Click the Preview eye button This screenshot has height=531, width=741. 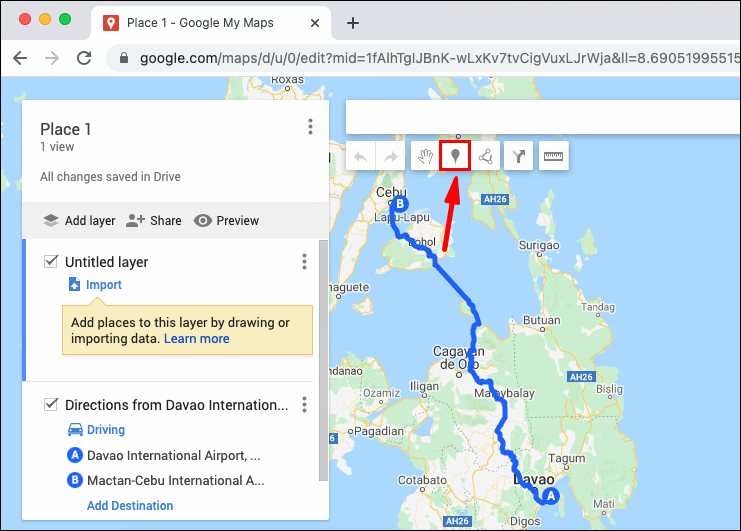coord(226,221)
